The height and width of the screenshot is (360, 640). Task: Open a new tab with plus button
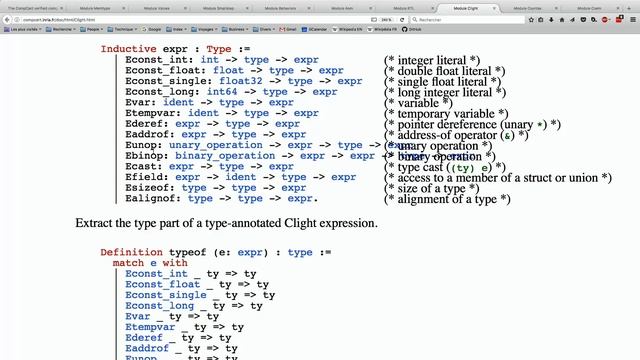[x=629, y=8]
